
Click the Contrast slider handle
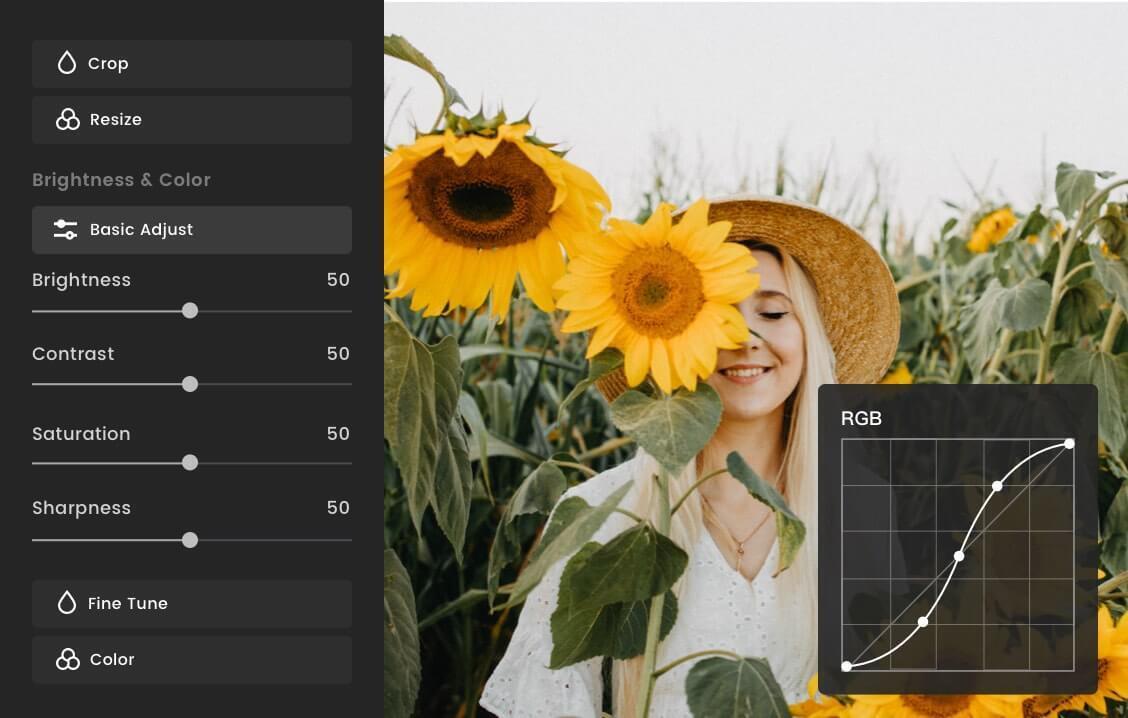click(x=190, y=384)
